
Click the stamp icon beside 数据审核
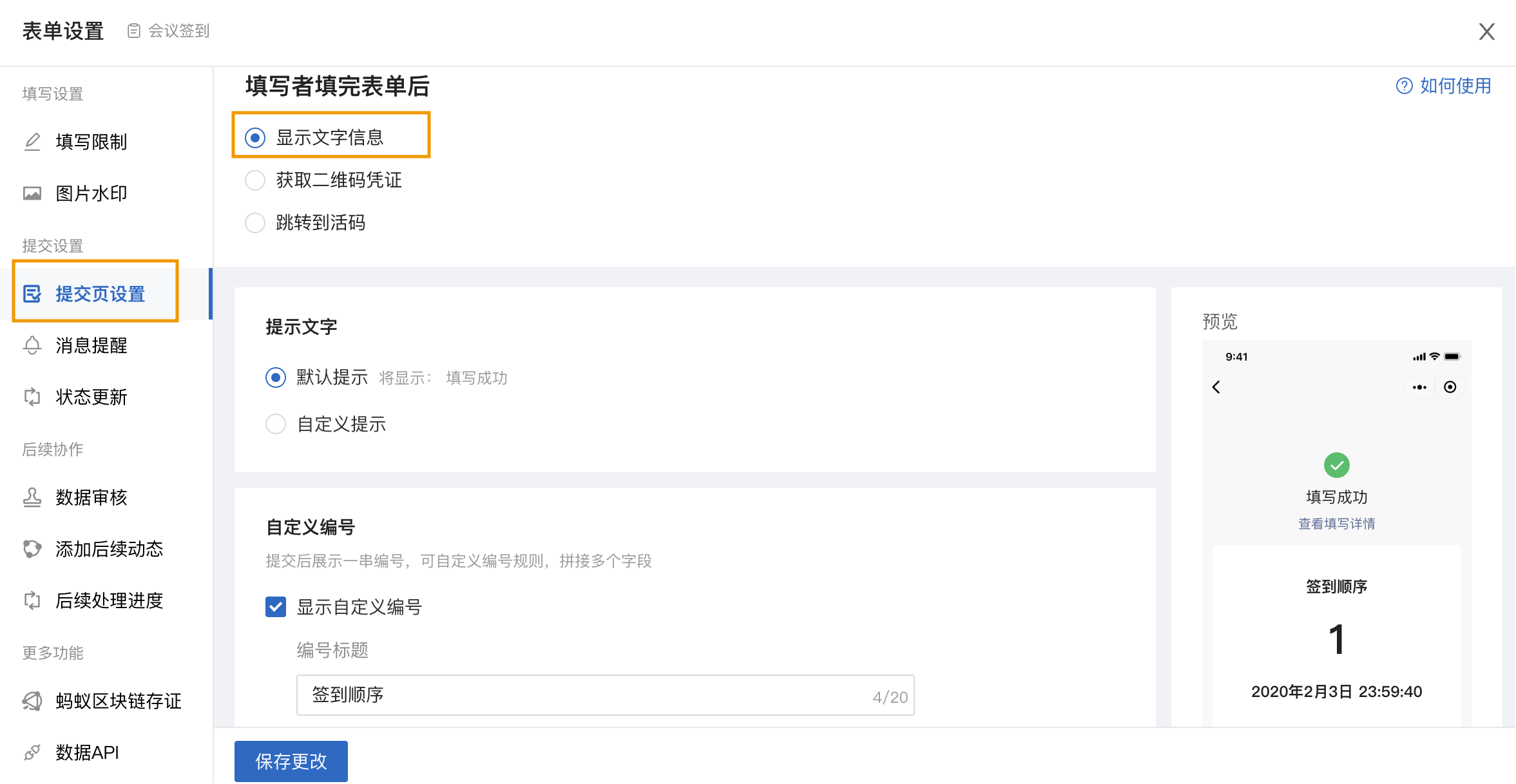(32, 497)
